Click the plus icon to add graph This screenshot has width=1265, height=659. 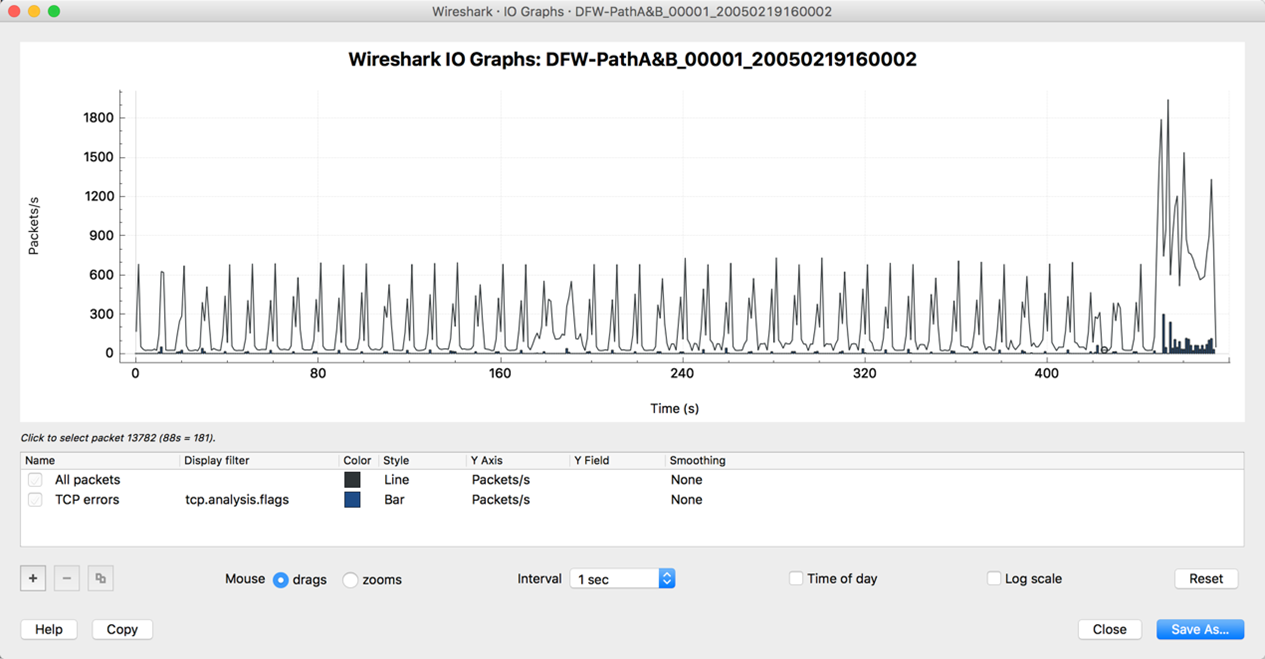point(33,578)
